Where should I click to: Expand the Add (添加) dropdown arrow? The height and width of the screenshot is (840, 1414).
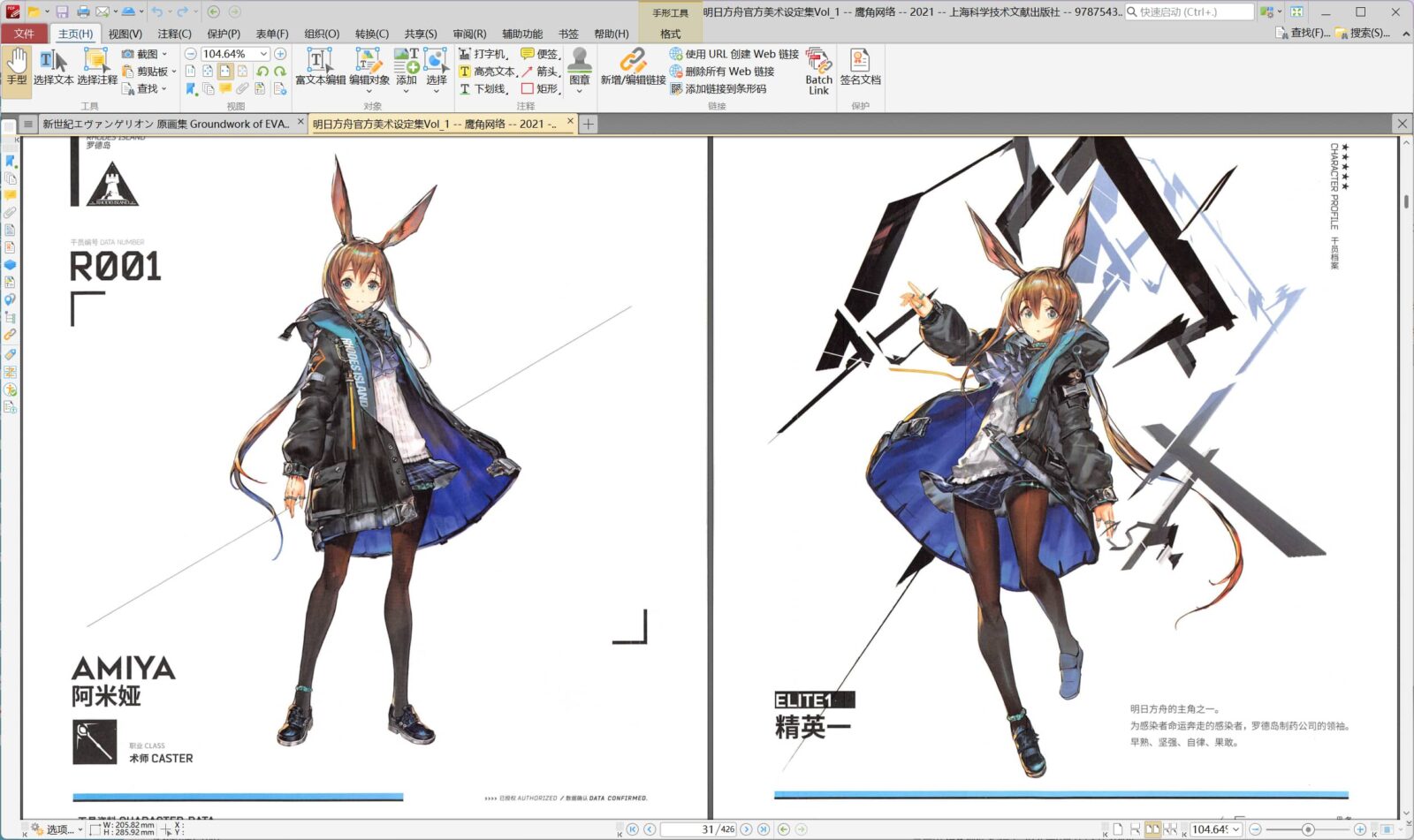pyautogui.click(x=406, y=90)
